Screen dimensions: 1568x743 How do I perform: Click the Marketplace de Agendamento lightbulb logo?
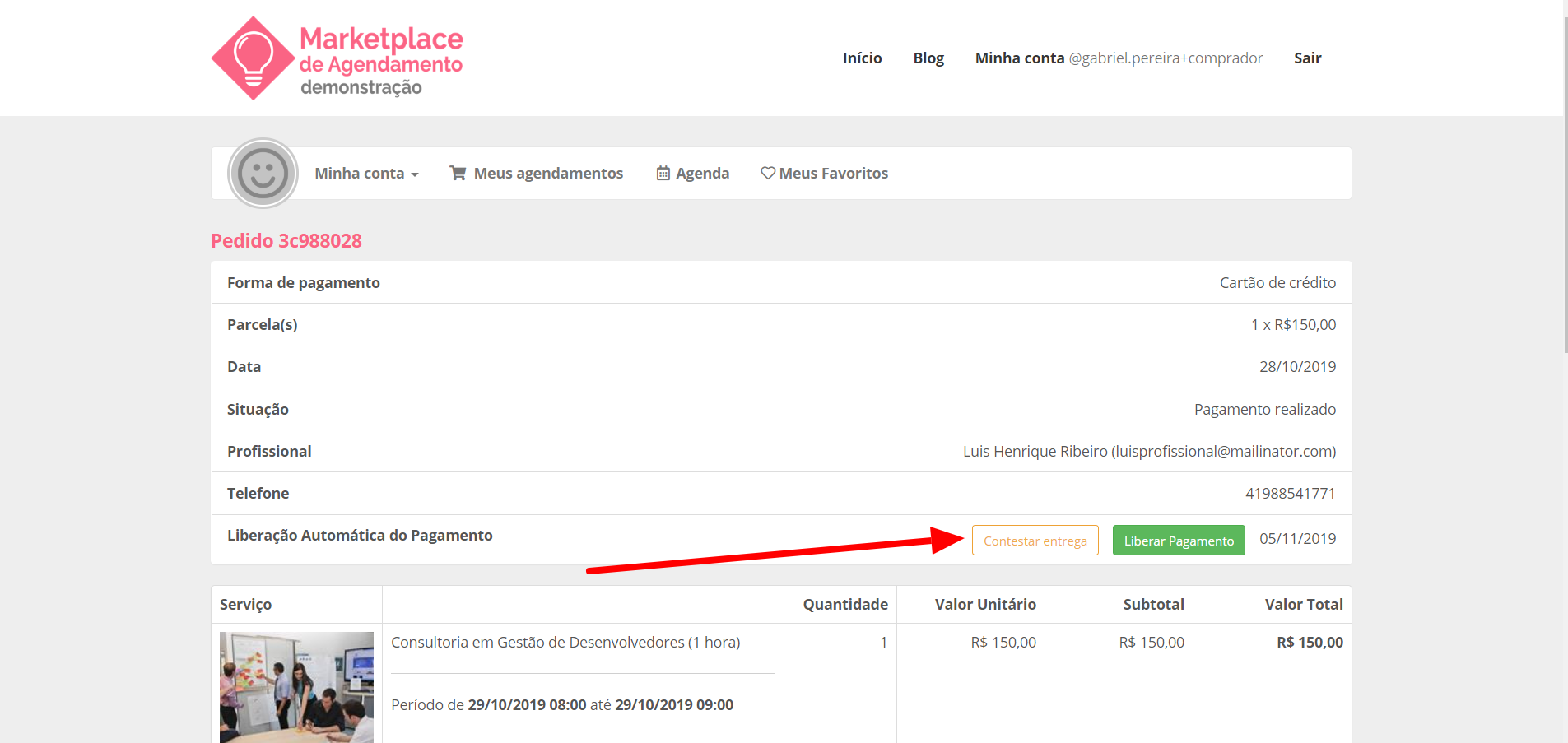[337, 58]
